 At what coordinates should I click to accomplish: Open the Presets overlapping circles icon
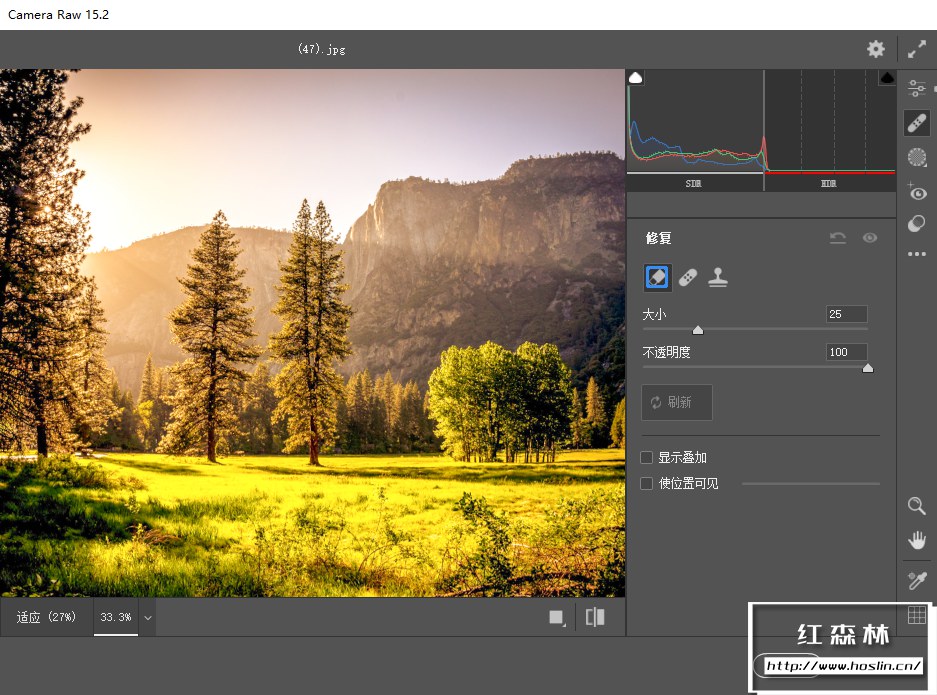[x=917, y=223]
